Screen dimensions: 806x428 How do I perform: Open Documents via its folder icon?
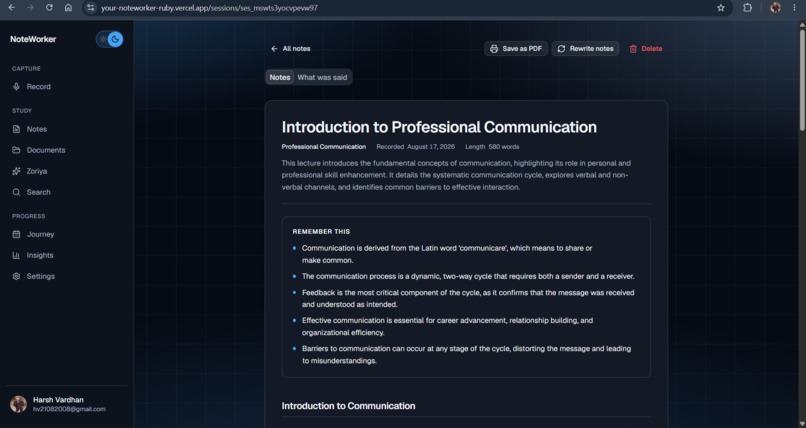(16, 150)
